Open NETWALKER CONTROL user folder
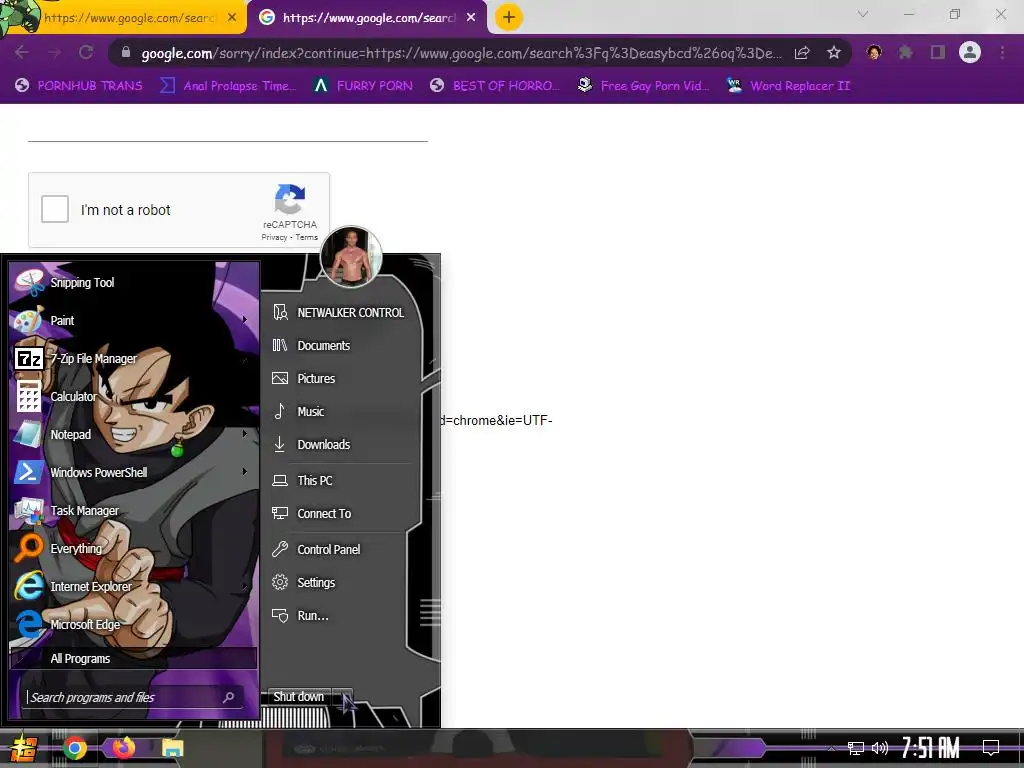Screen dimensions: 1024x768 coord(340,313)
